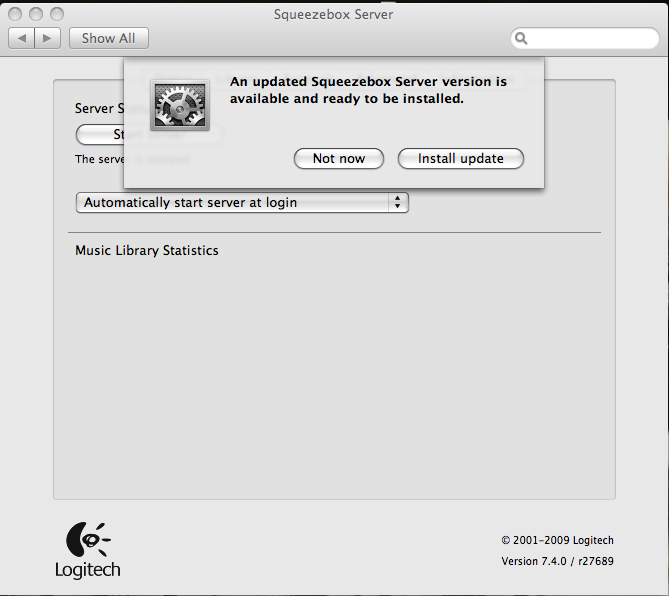The height and width of the screenshot is (596, 669).
Task: Dismiss the update with Not now
Action: click(x=338, y=159)
